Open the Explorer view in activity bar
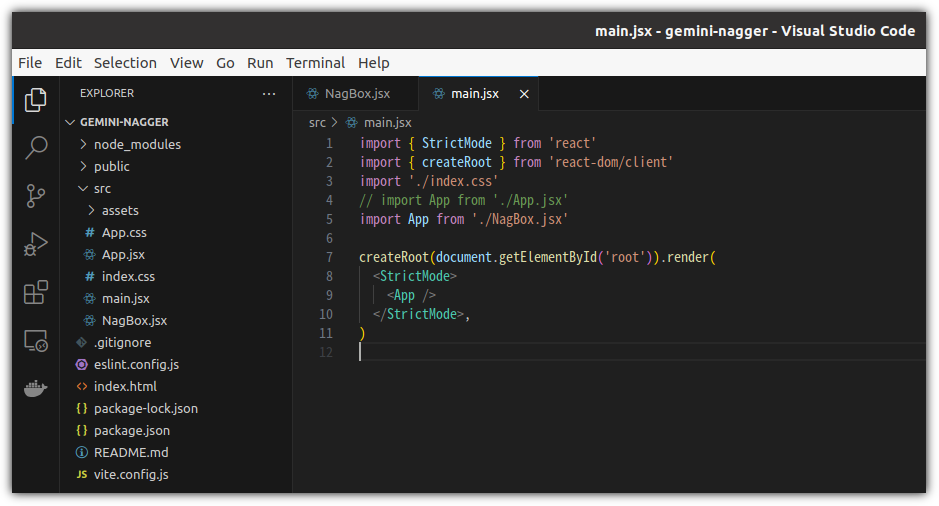The image size is (939, 506). (x=35, y=100)
